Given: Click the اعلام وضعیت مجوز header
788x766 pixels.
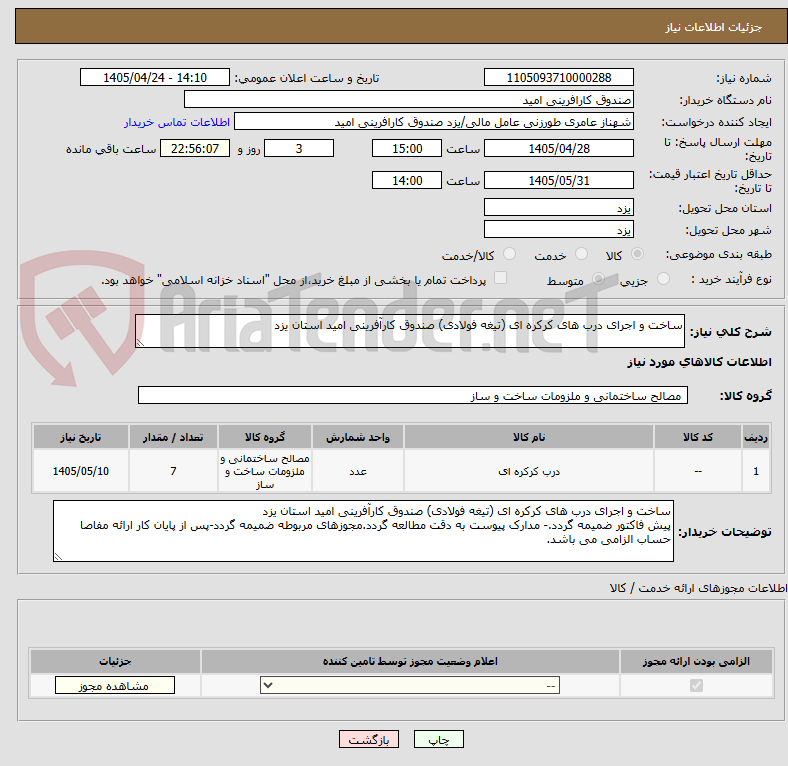Looking at the screenshot, I should (410, 661).
